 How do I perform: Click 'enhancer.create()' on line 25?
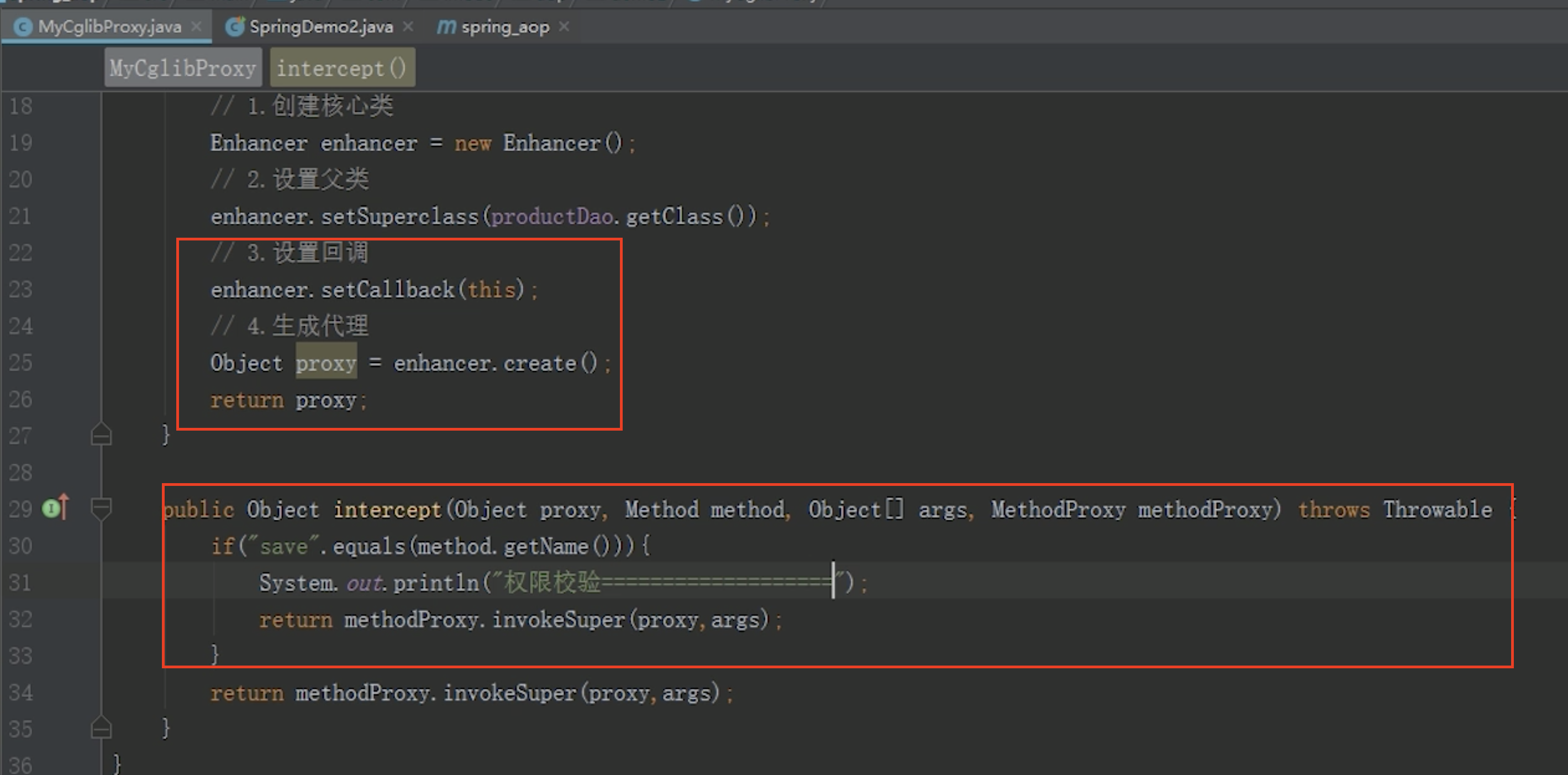tap(496, 363)
